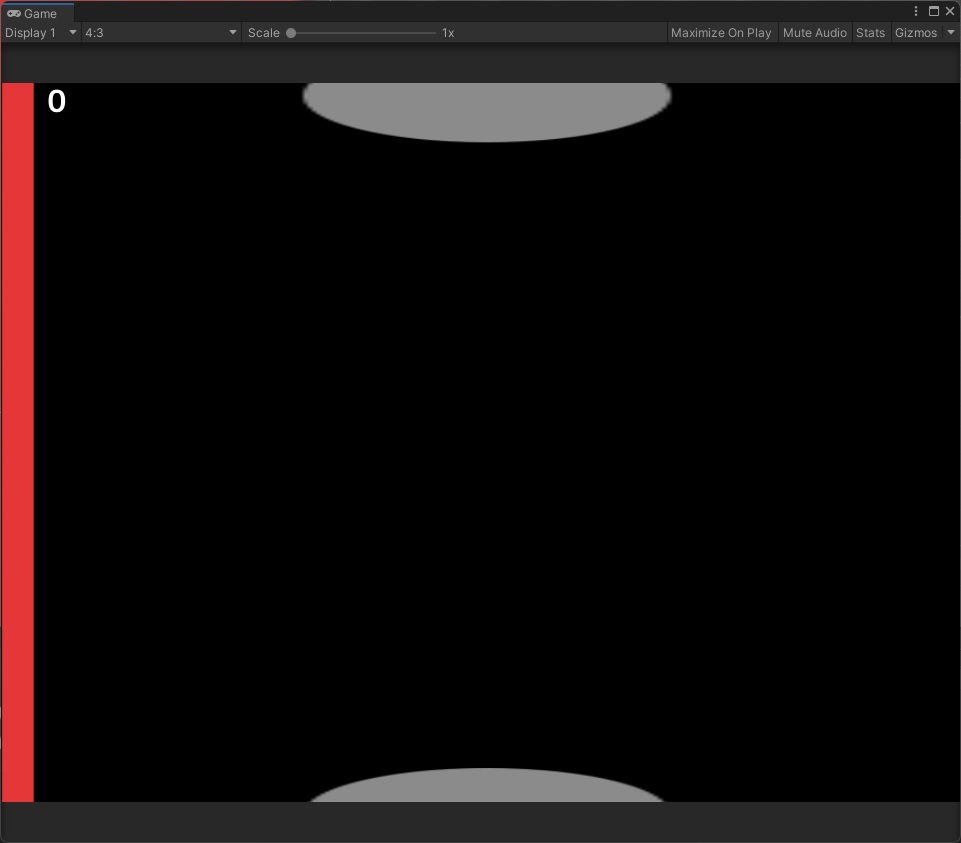Open the three-dot panel options menu
Viewport: 961px width, 843px height.
pos(916,10)
